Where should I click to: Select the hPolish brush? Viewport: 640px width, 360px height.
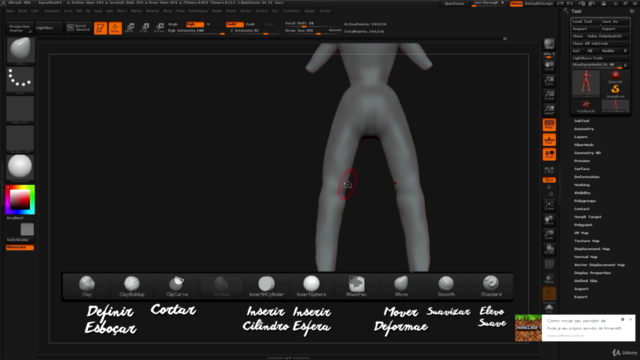[222, 286]
